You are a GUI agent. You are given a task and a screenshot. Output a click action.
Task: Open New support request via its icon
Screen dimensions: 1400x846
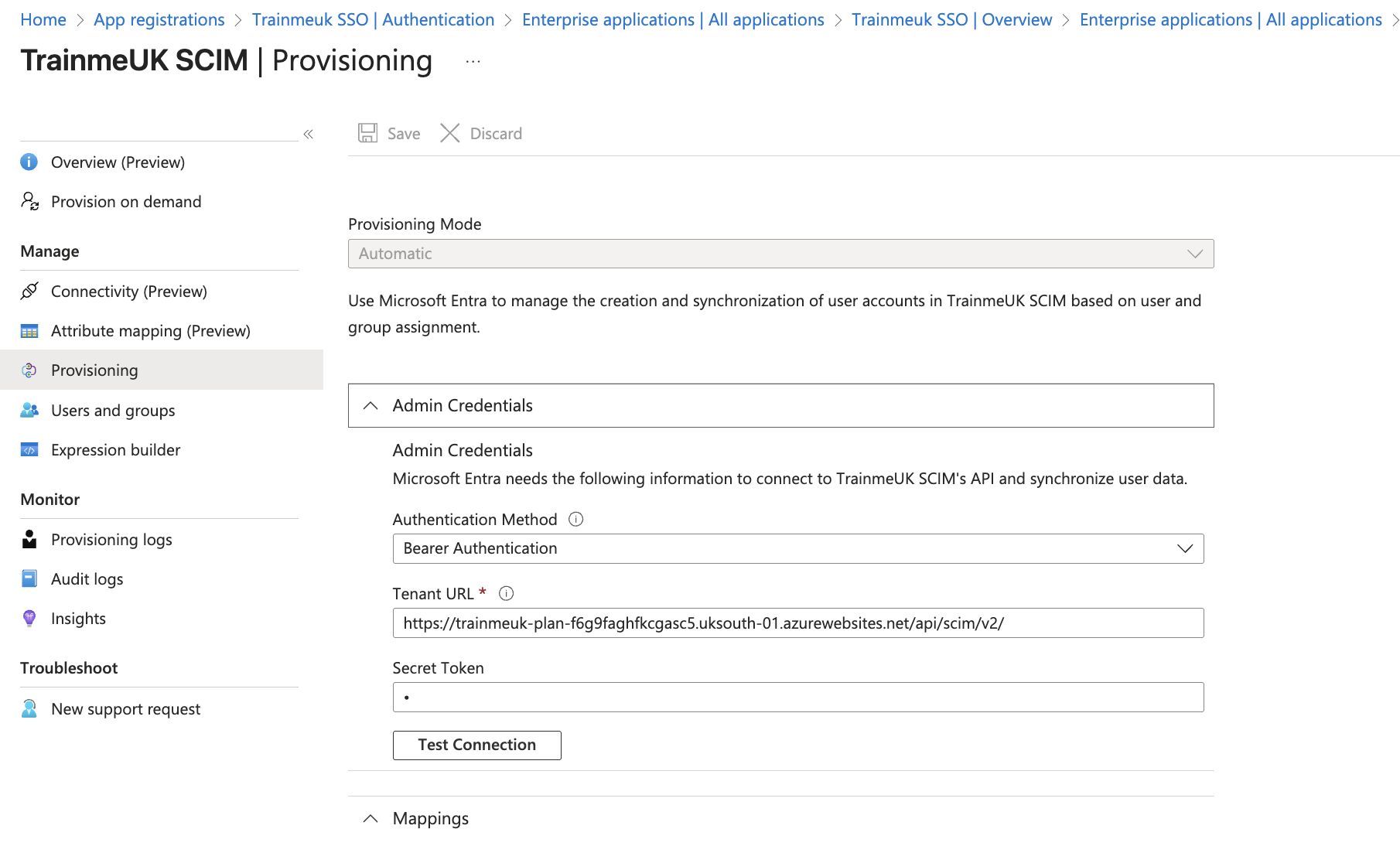coord(29,708)
